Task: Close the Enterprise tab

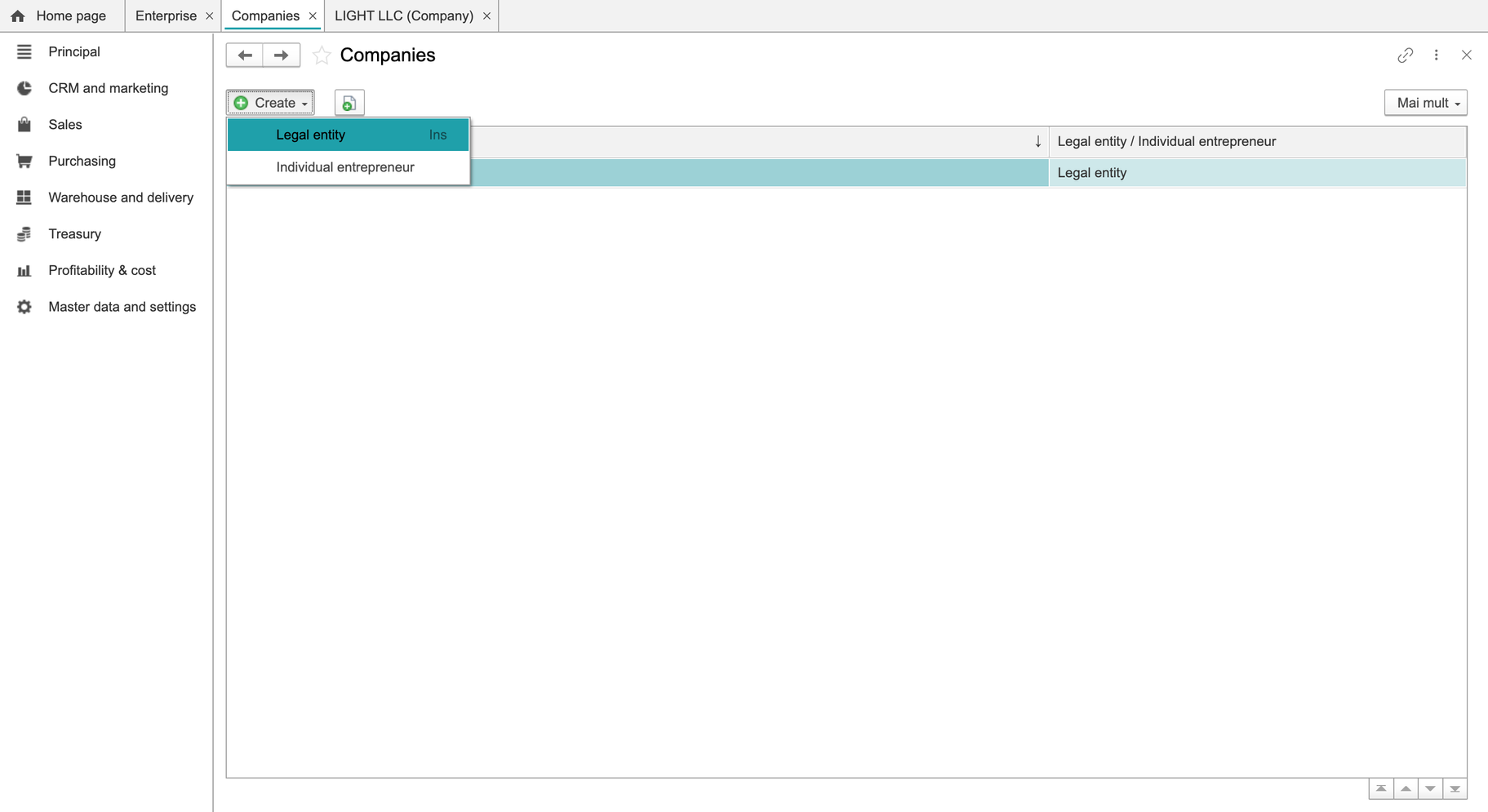Action: 209,16
